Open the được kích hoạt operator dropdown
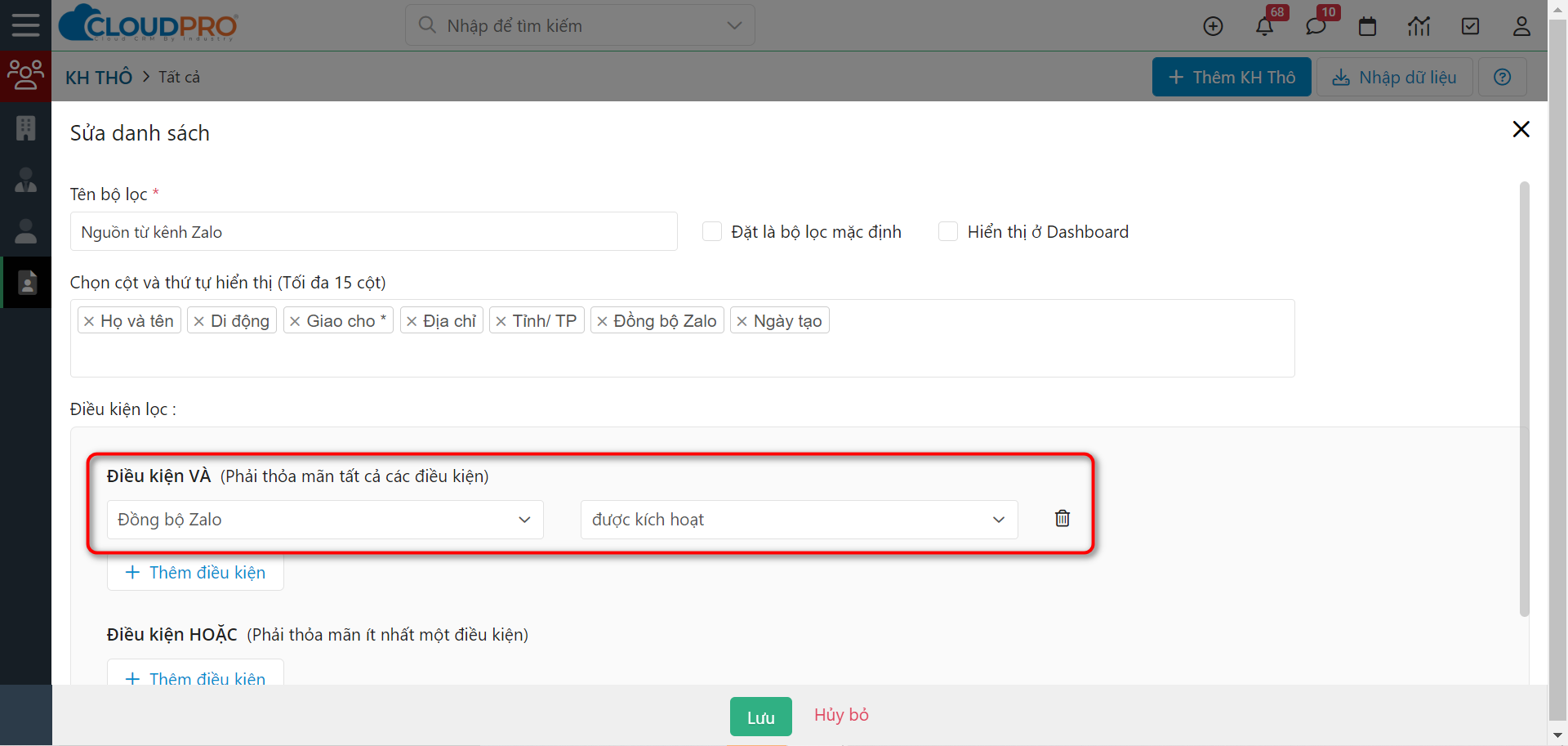The width and height of the screenshot is (1568, 746). click(799, 520)
